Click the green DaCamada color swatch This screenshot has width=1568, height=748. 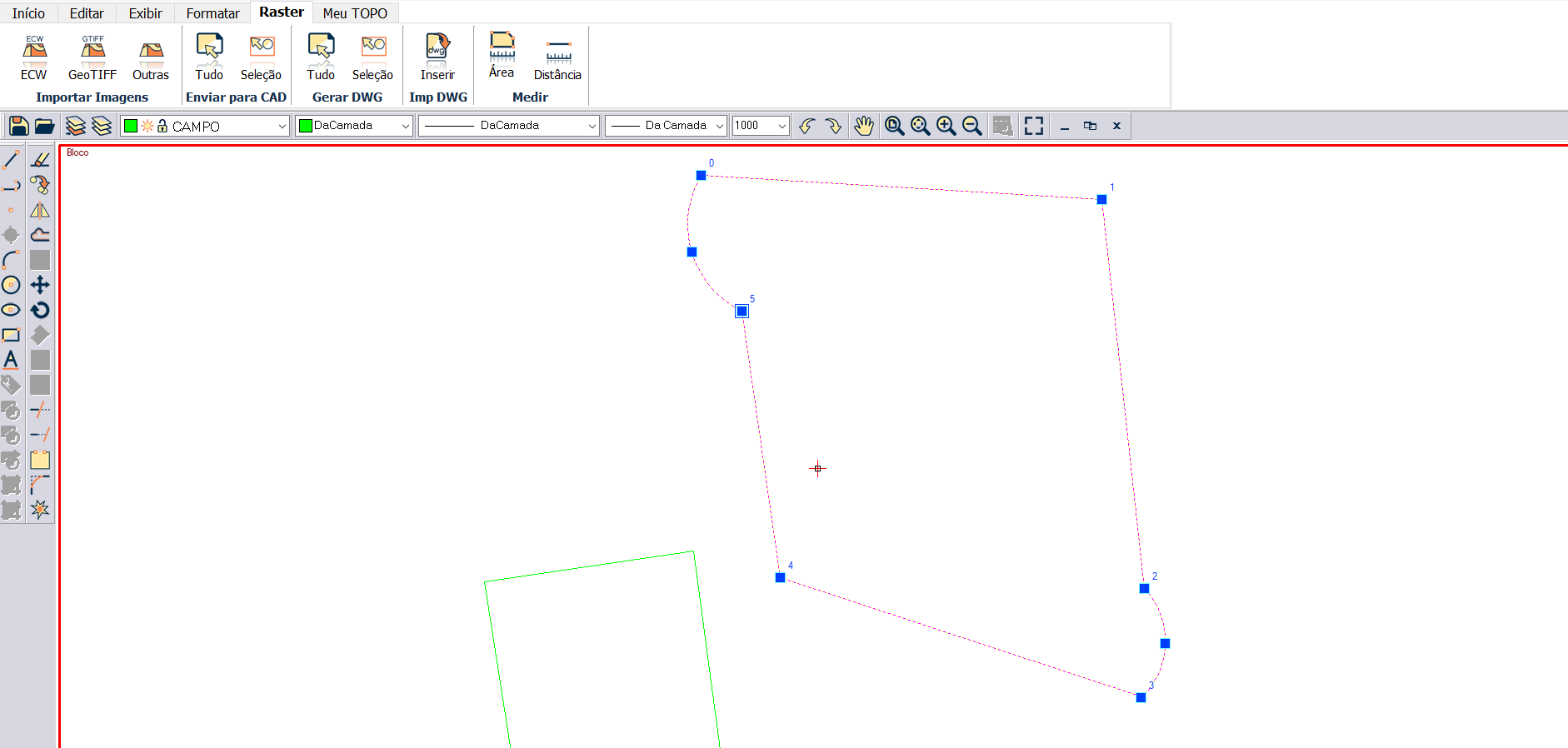coord(305,126)
